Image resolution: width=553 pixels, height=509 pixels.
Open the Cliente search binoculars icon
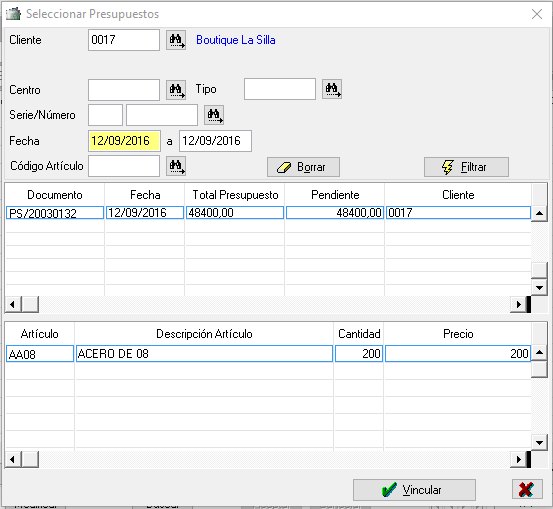click(x=176, y=40)
